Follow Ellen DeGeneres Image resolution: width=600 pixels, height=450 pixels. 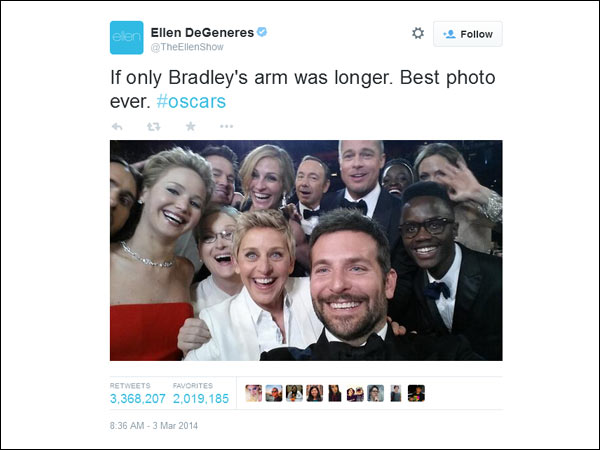point(468,34)
